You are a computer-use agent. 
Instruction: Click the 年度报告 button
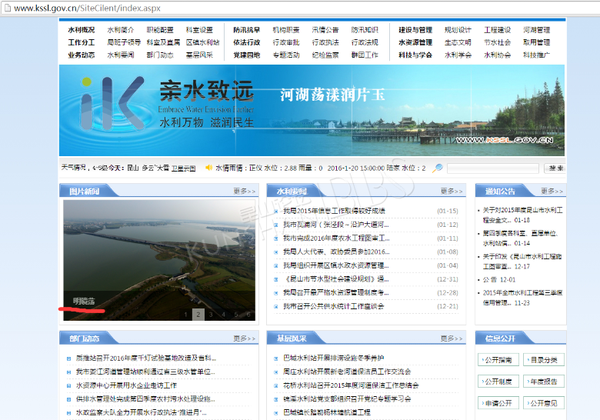tap(544, 381)
